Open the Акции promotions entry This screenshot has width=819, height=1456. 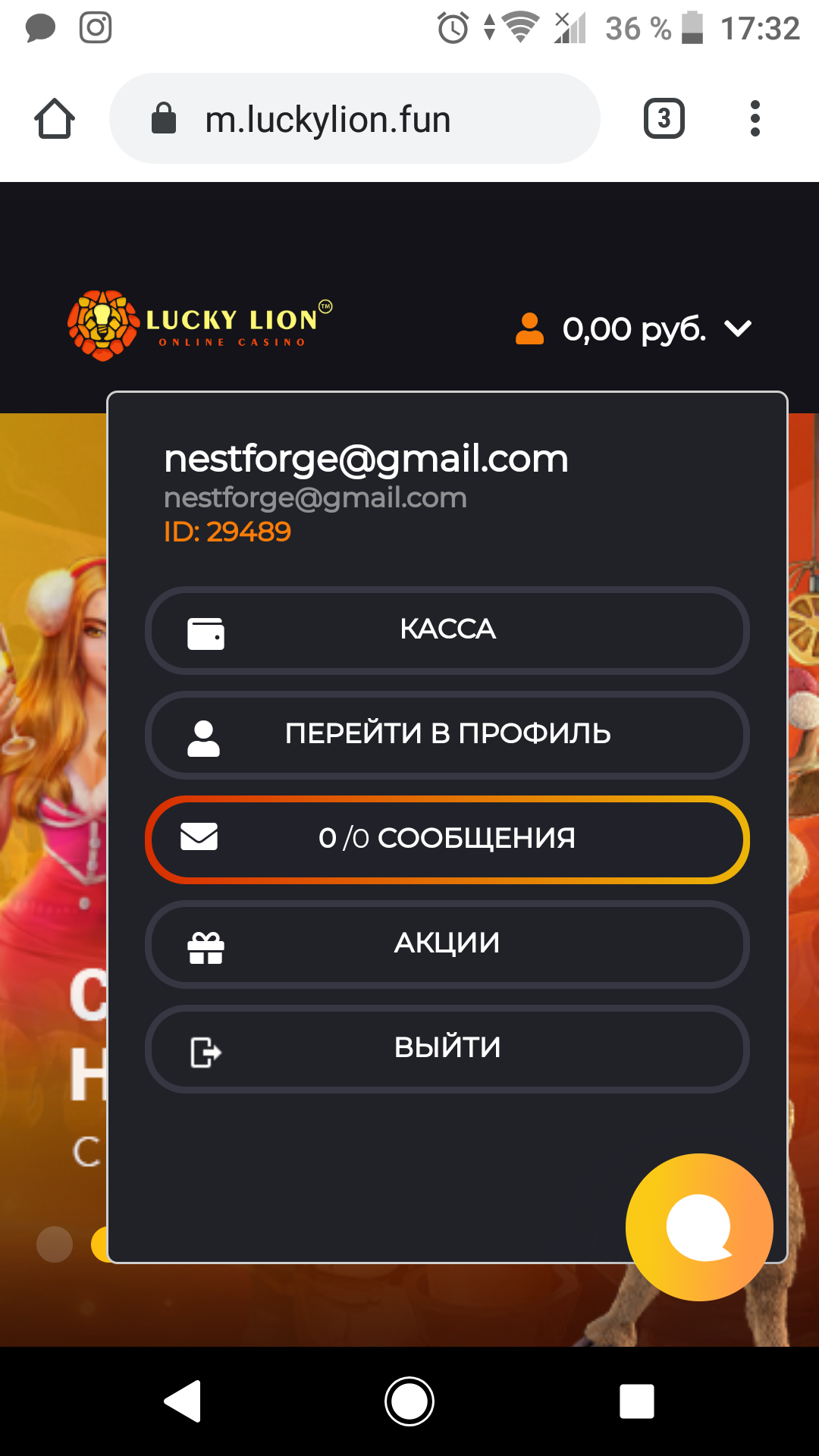(x=447, y=944)
